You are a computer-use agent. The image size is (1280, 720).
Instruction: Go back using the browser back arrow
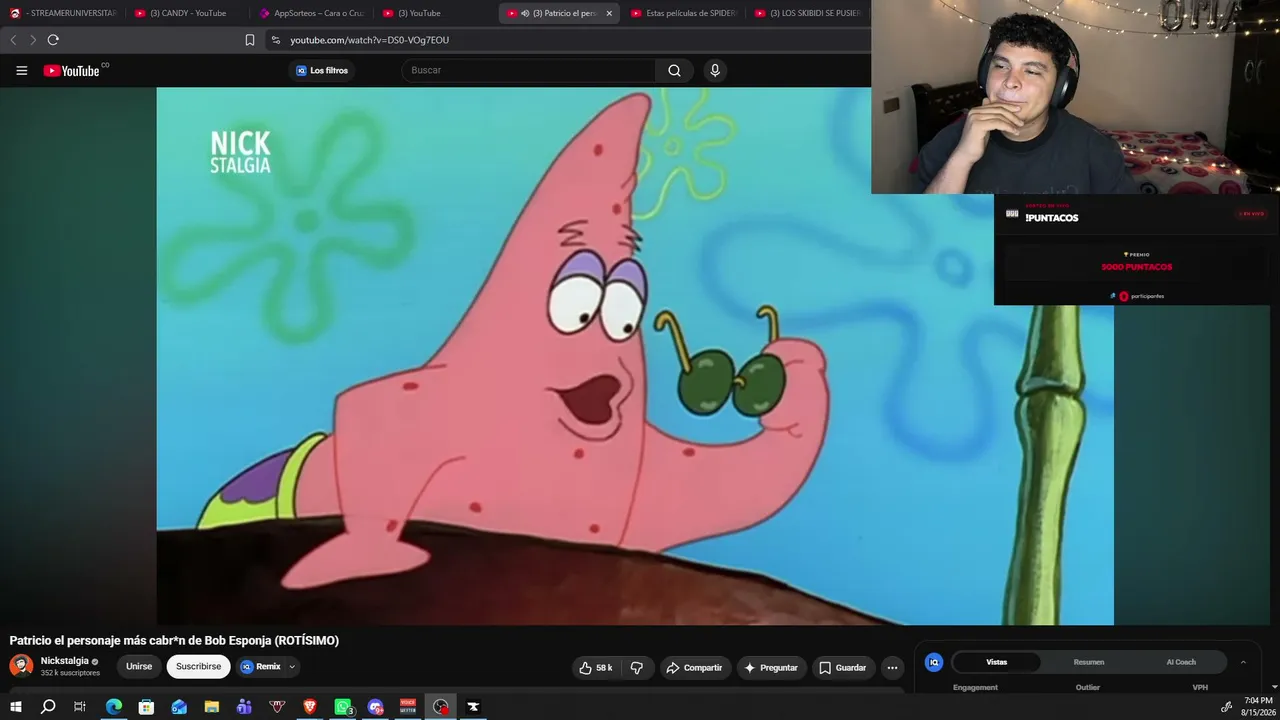pos(13,40)
